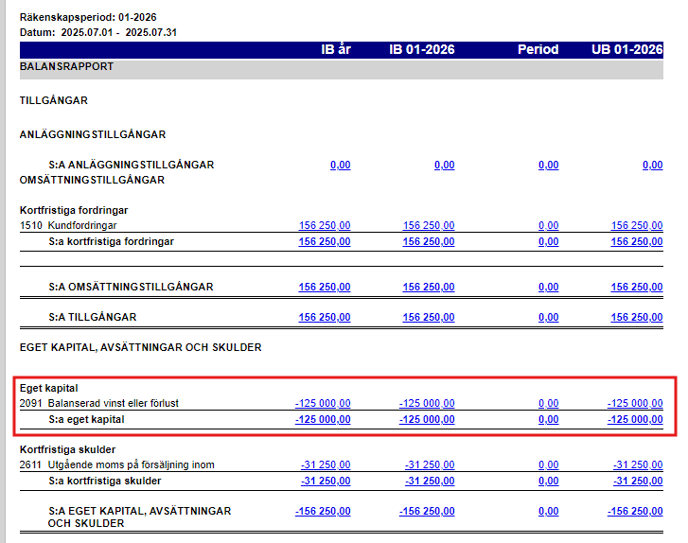This screenshot has height=543, width=688.
Task: Open IB 01-2026 sum for S:a kortfristiga fordringar
Action: [428, 242]
